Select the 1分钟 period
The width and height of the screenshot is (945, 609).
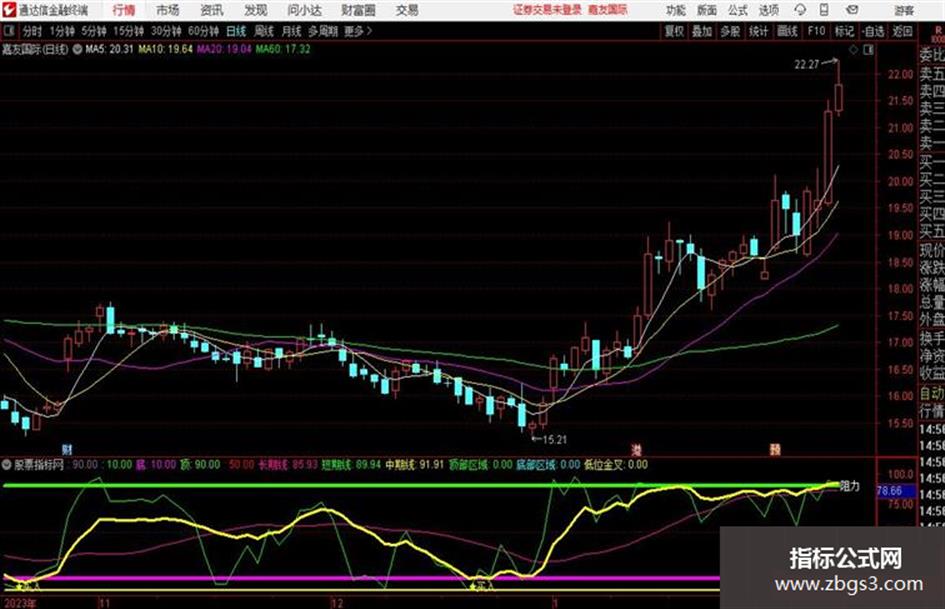click(62, 31)
